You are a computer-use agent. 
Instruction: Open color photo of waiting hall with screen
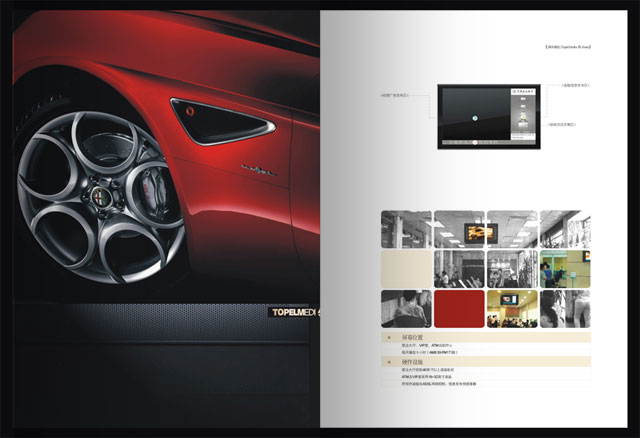512,309
